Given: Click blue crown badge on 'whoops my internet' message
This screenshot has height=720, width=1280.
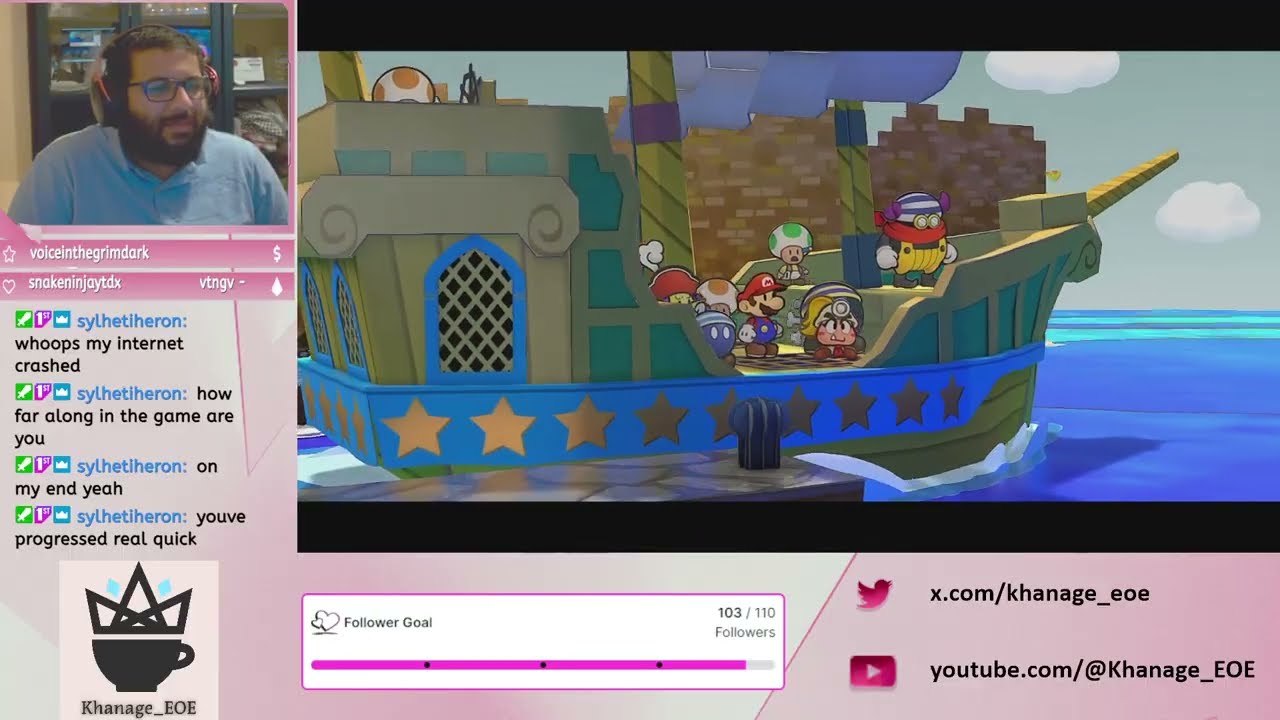Looking at the screenshot, I should (61, 321).
